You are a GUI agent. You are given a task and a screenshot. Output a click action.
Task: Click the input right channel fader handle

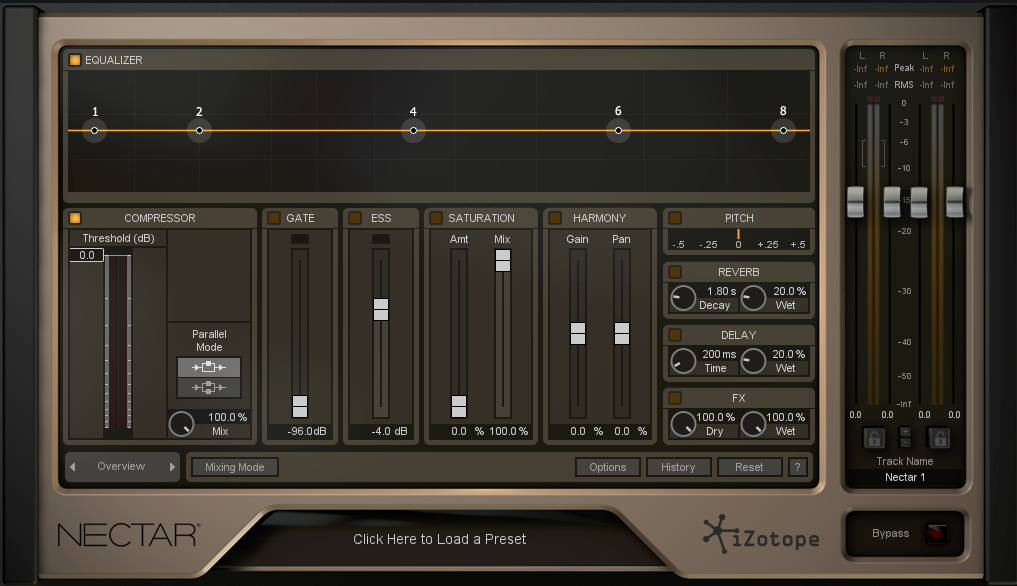[892, 202]
